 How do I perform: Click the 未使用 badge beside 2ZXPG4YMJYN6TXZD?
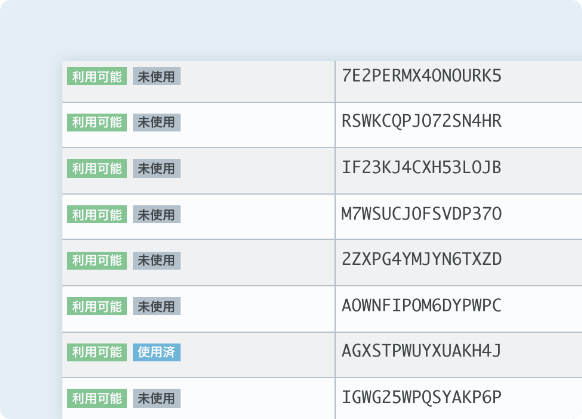[x=157, y=260]
